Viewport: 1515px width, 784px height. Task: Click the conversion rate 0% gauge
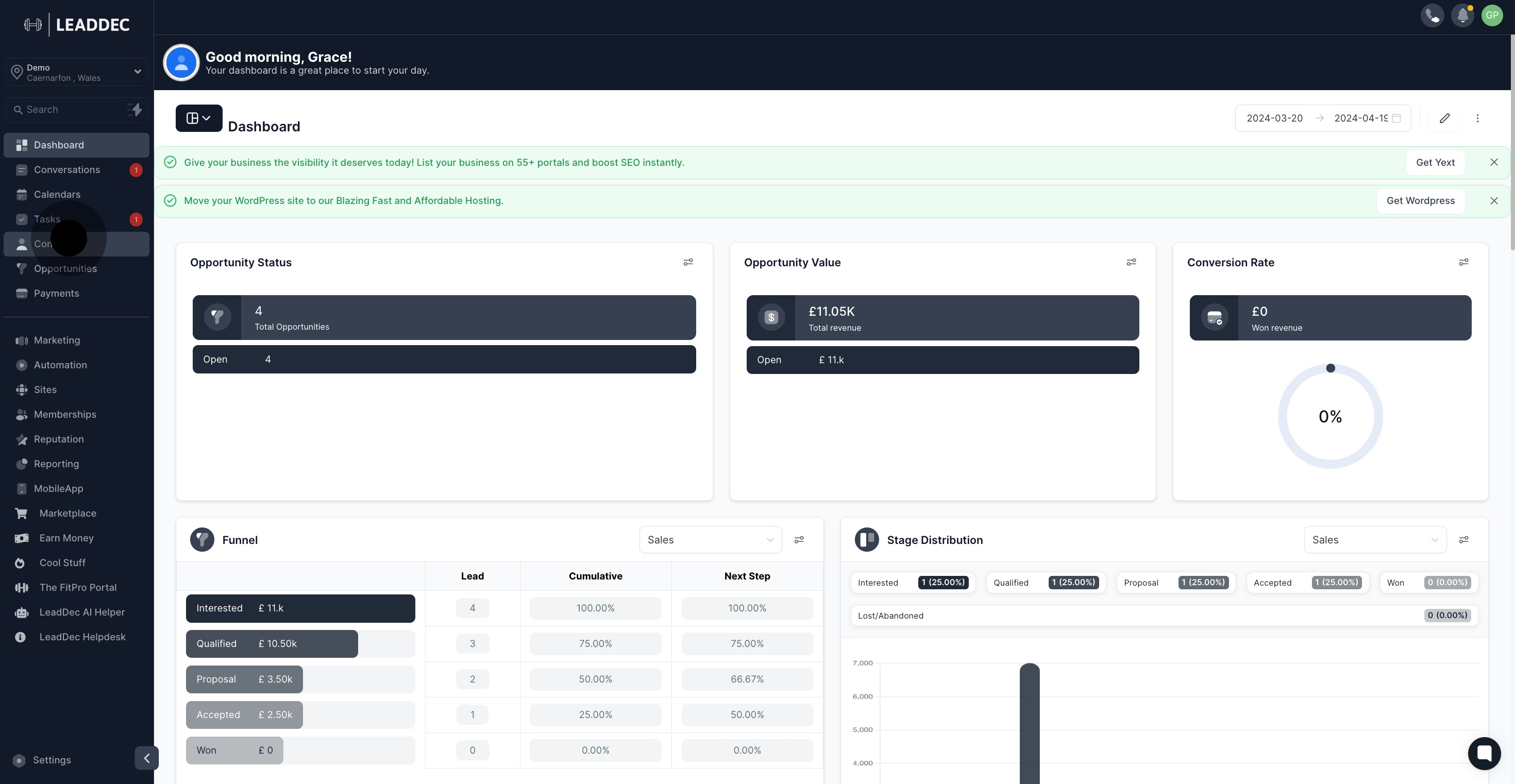click(x=1331, y=416)
